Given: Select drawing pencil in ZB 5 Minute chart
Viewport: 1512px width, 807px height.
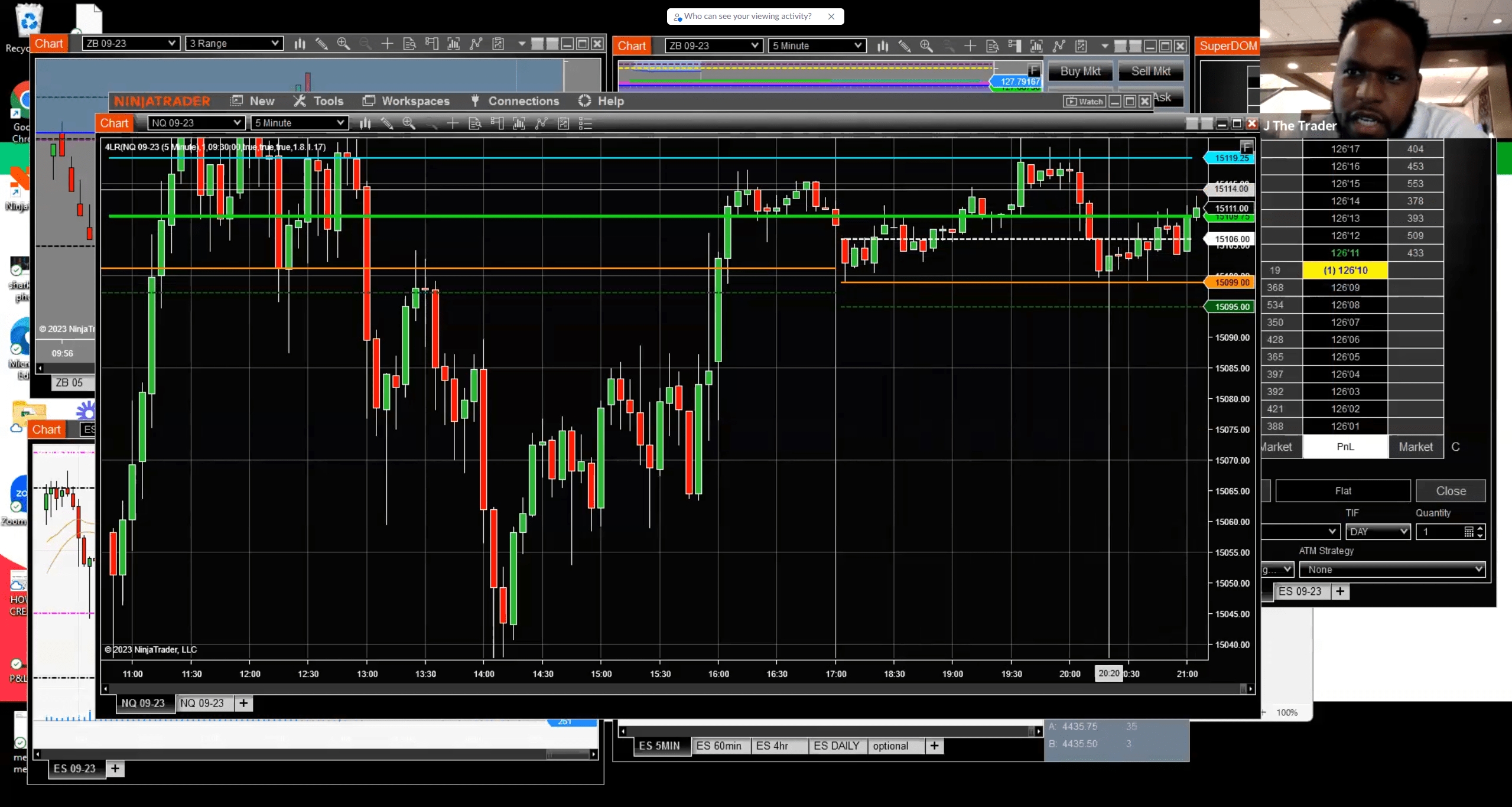Looking at the screenshot, I should coord(905,45).
